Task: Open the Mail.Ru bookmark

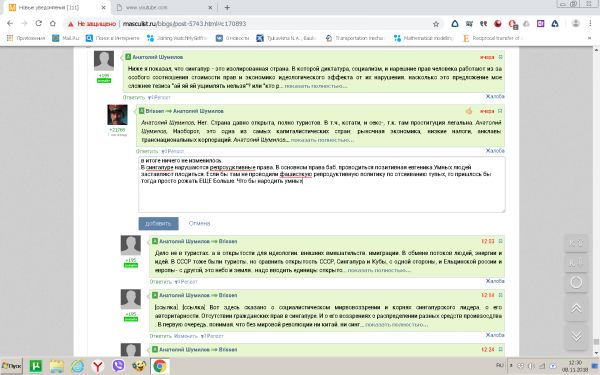Action: click(66, 38)
